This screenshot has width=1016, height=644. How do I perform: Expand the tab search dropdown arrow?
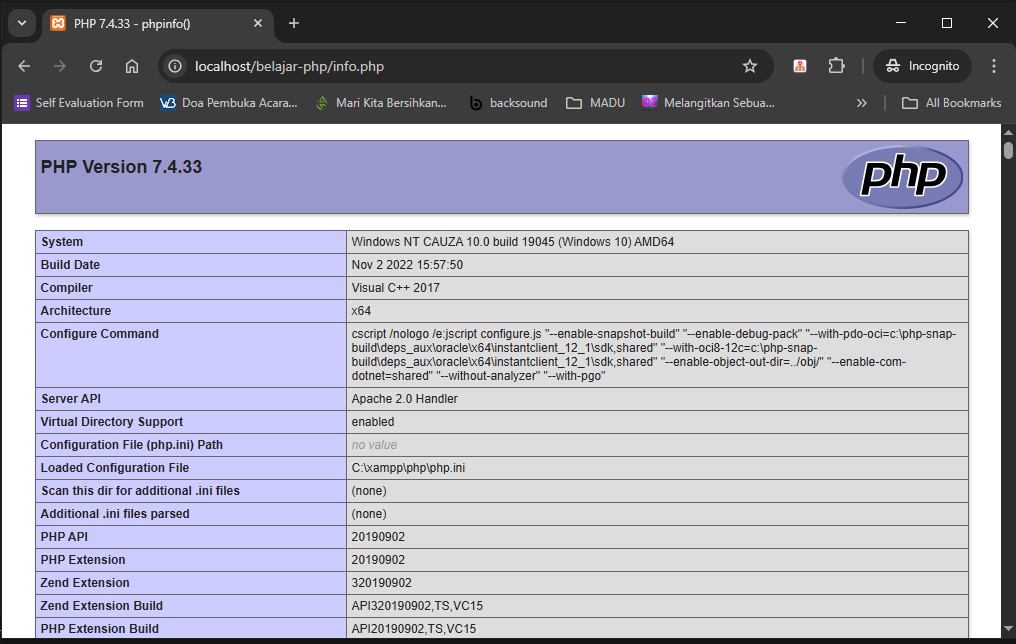point(21,23)
